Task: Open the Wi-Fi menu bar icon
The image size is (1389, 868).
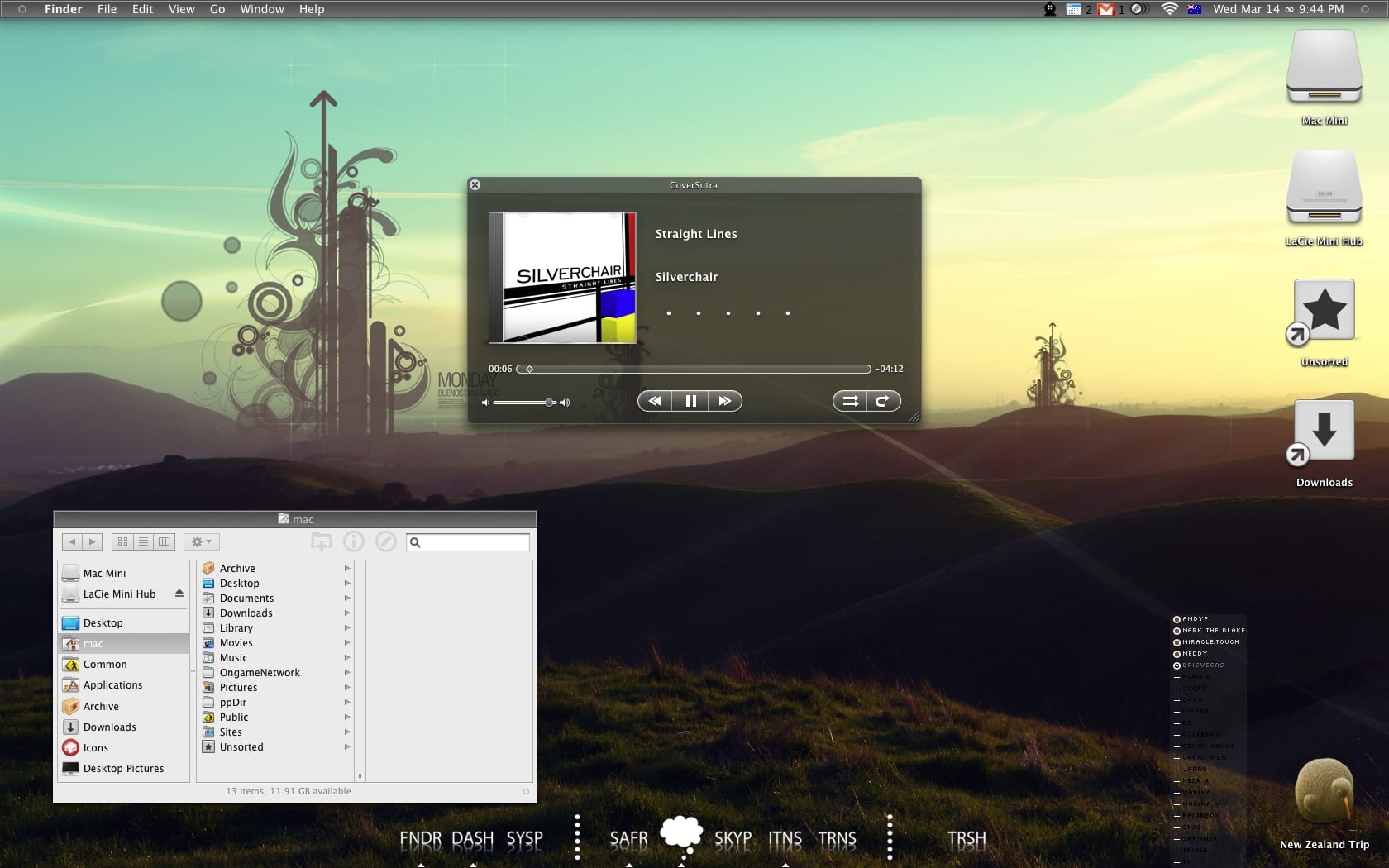Action: (x=1169, y=9)
